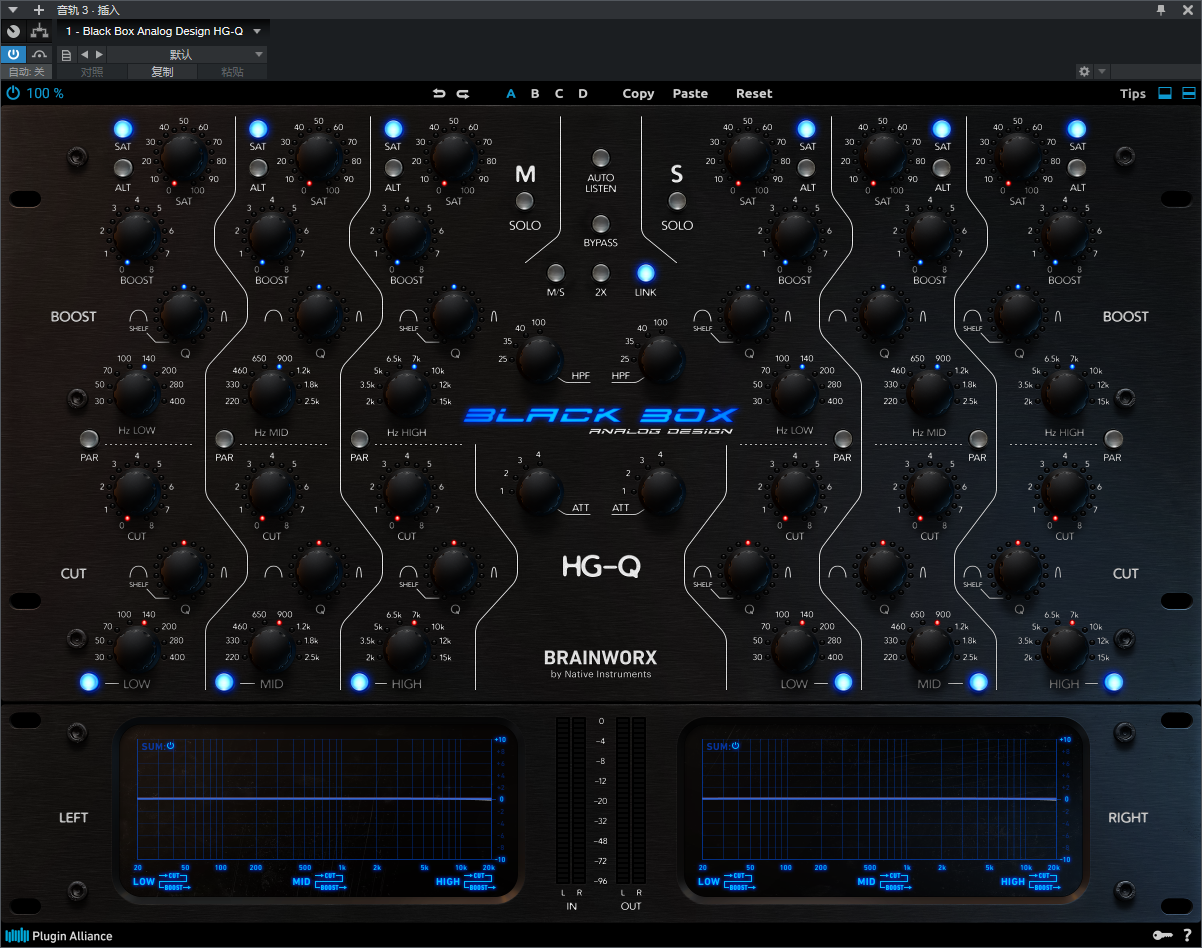Toggle left LOW band PAR button
The width and height of the screenshot is (1202, 948).
[x=89, y=439]
